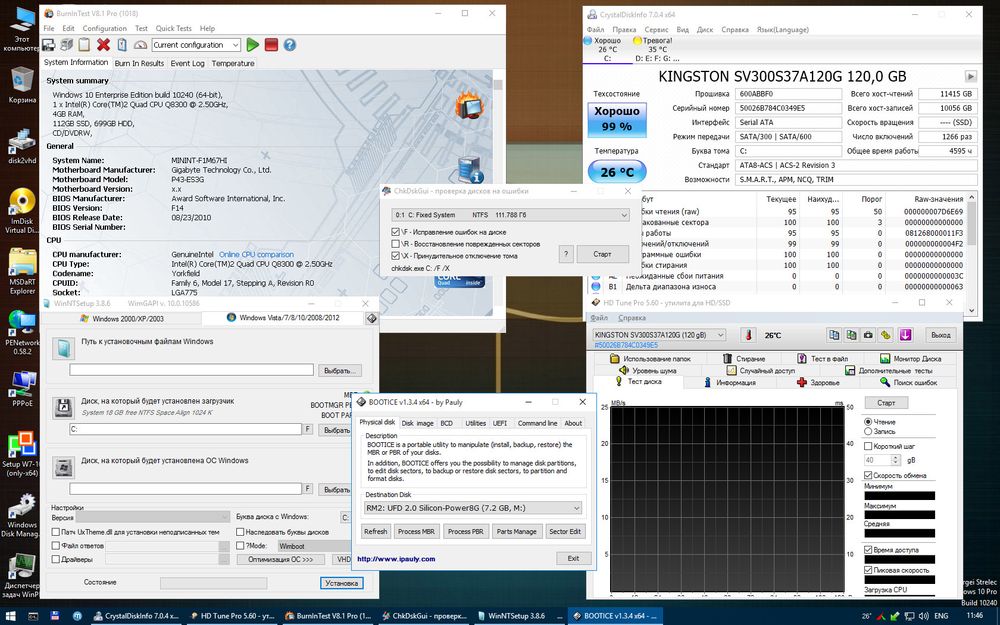Open the Current configuration dropdown in BurnInTest
The height and width of the screenshot is (625, 1000).
pos(196,45)
